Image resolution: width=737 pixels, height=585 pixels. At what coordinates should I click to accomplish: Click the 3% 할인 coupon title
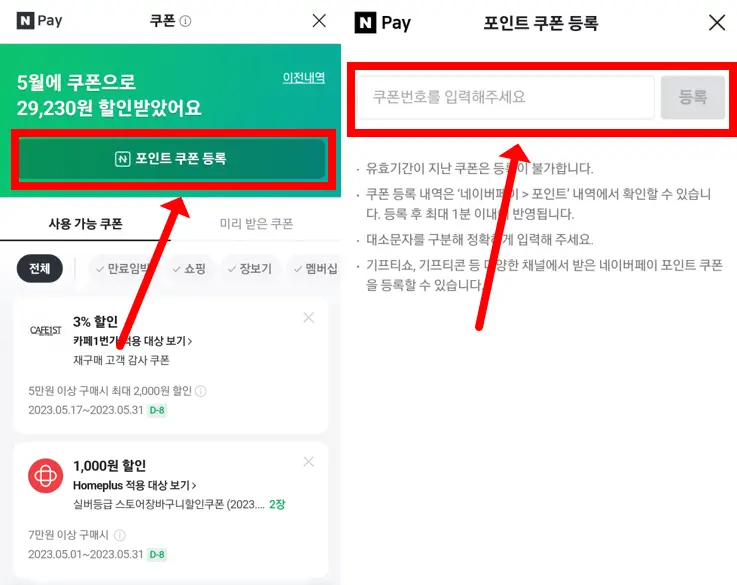pyautogui.click(x=95, y=321)
